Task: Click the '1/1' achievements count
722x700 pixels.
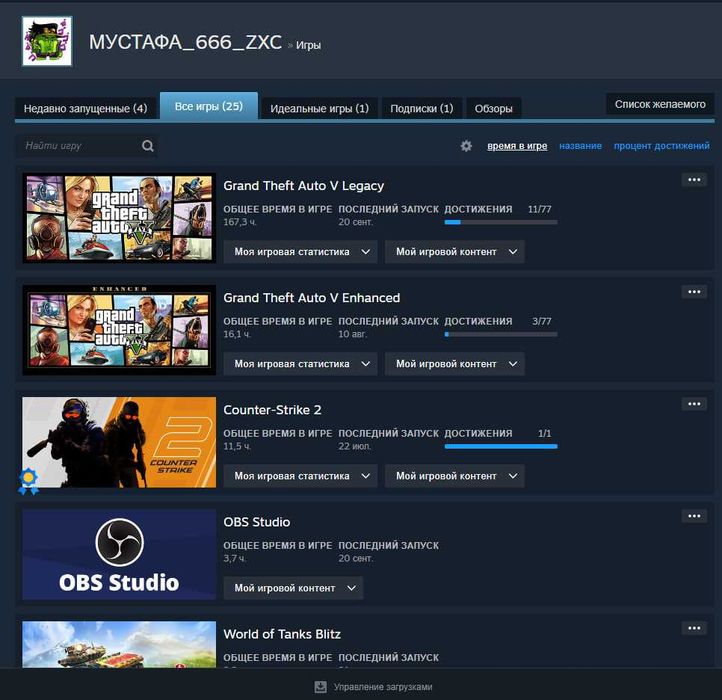Action: point(544,433)
